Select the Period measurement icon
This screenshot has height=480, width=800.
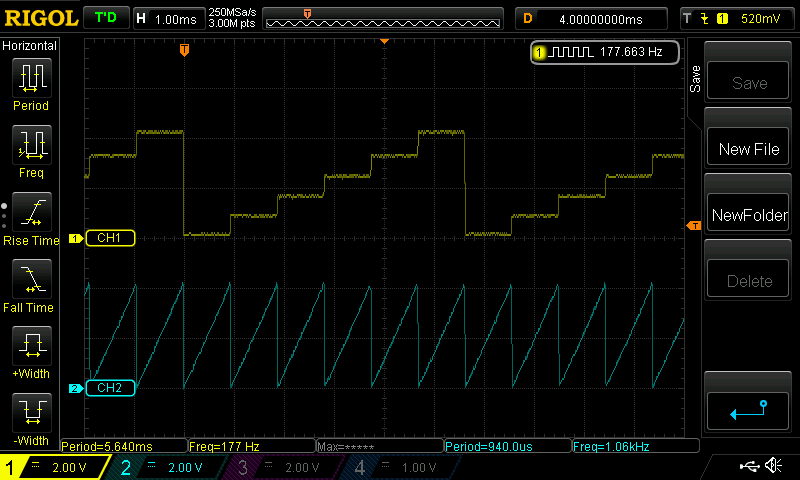pos(31,78)
